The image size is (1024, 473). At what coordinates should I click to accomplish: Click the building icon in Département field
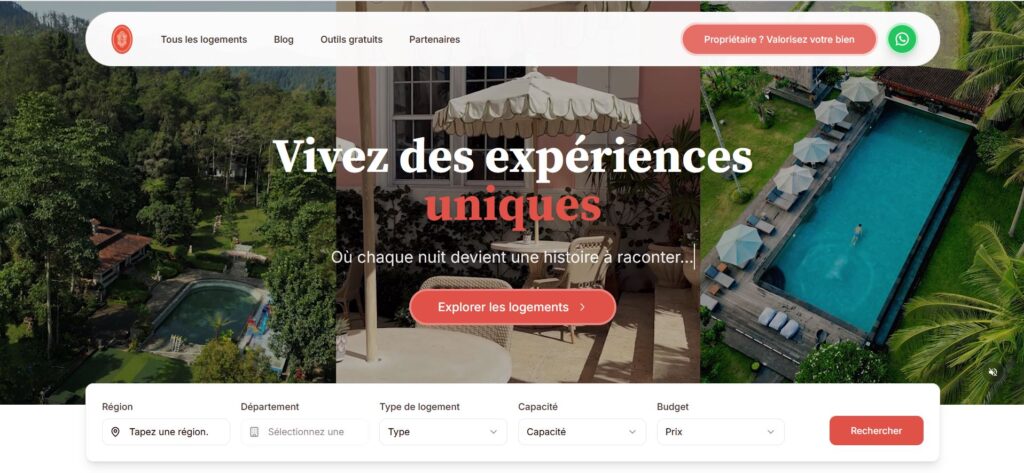tap(254, 432)
